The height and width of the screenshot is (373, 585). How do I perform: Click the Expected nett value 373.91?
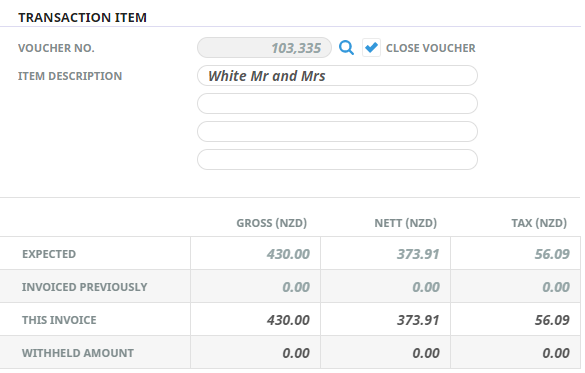click(x=418, y=254)
